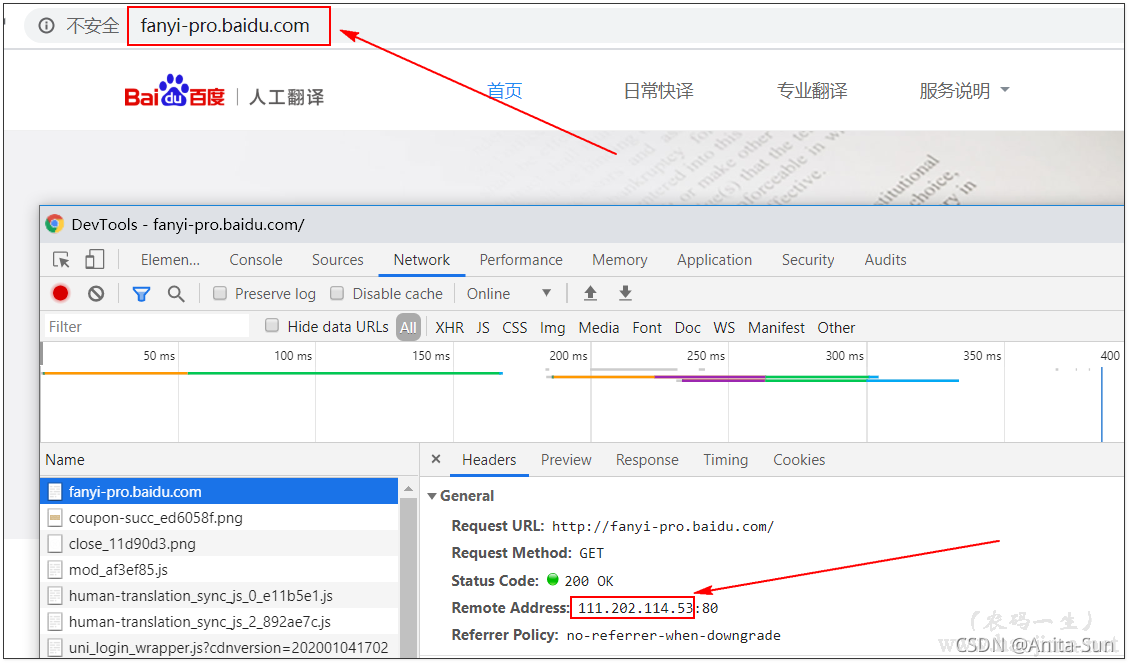Image resolution: width=1129 pixels, height=663 pixels.
Task: Open the Application tab
Action: point(714,260)
